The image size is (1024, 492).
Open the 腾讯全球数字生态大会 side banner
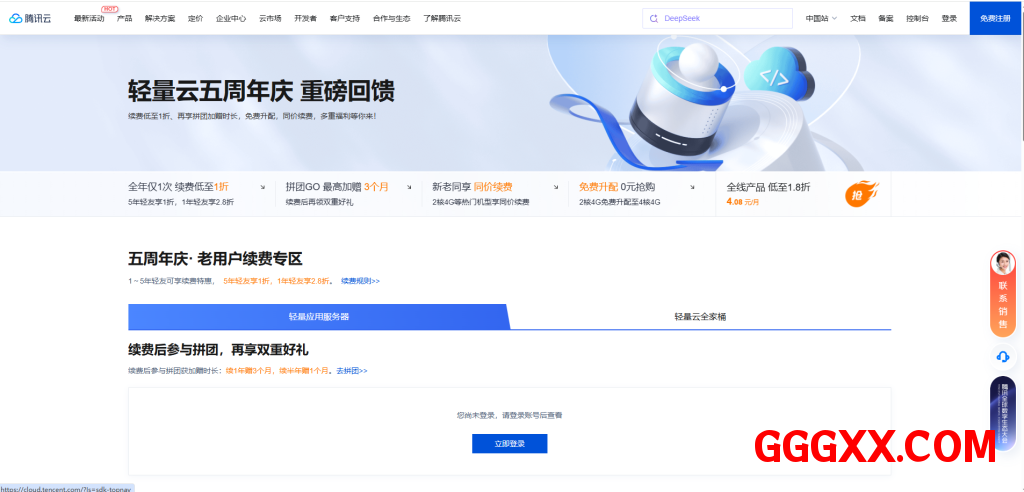coord(1003,412)
